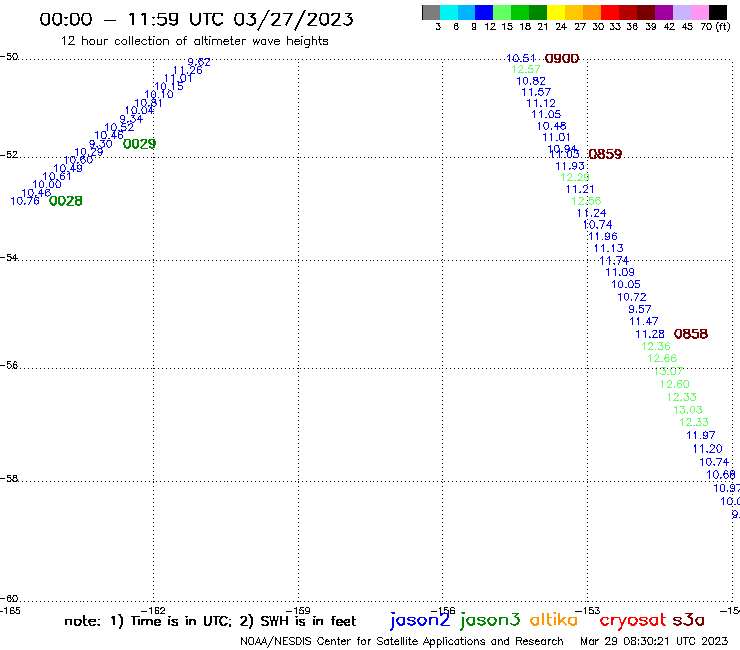Image resolution: width=740 pixels, height=650 pixels.
Task: Click the -153 longitude axis label
Action: [x=588, y=610]
